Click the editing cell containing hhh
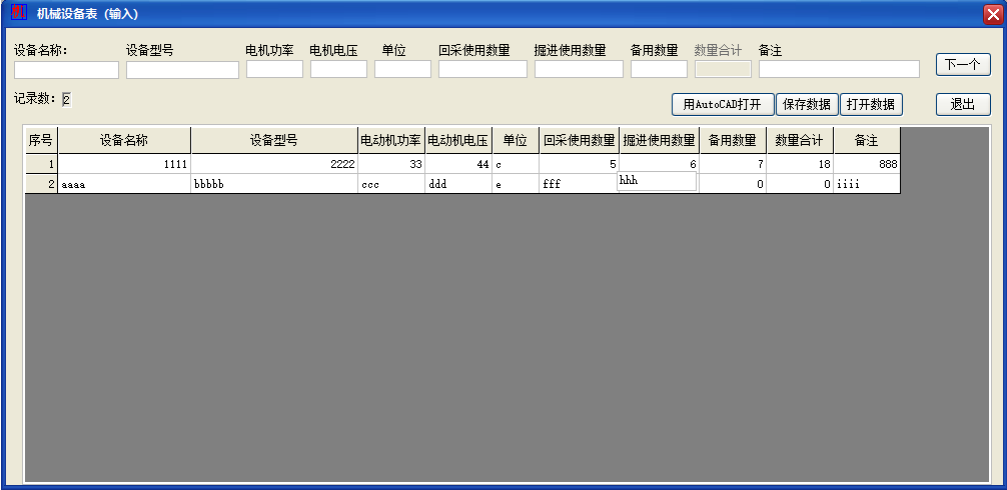The width and height of the screenshot is (1007, 490). click(x=657, y=181)
